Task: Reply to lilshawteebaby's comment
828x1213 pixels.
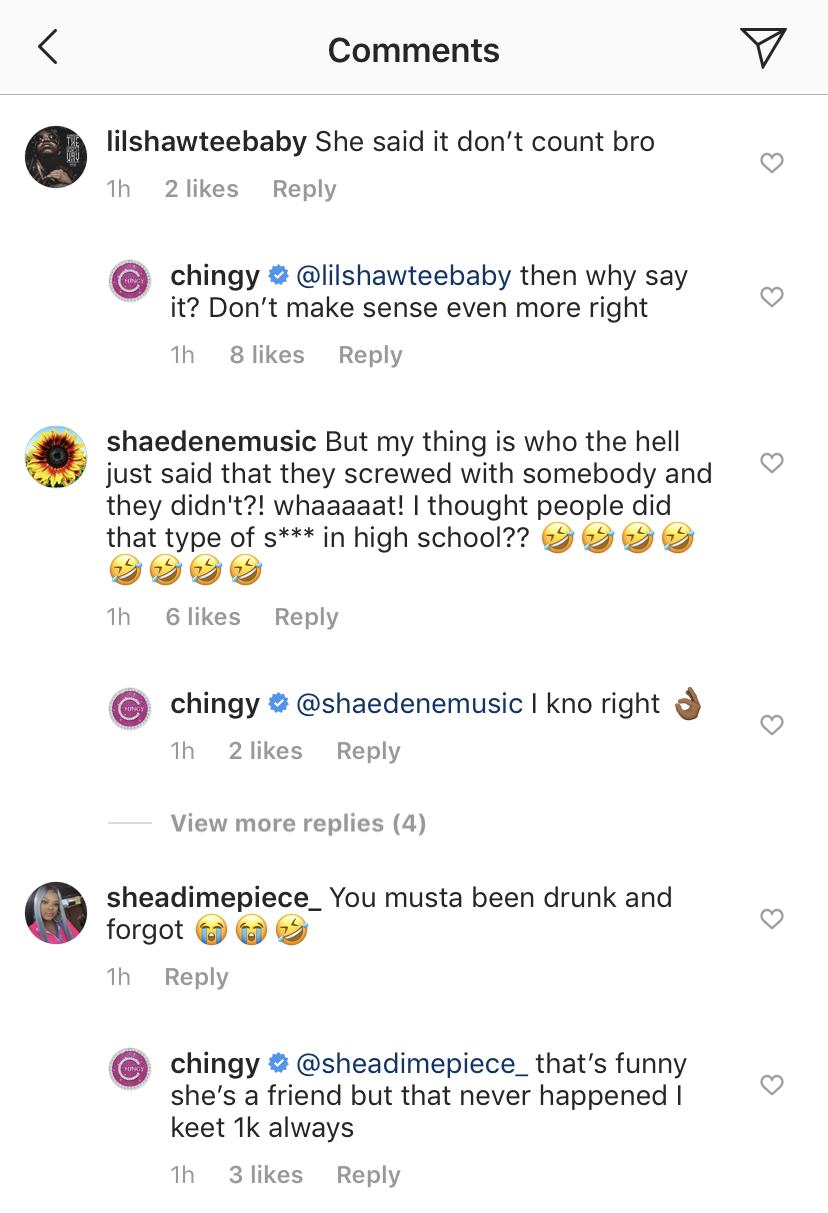Action: pyautogui.click(x=303, y=188)
